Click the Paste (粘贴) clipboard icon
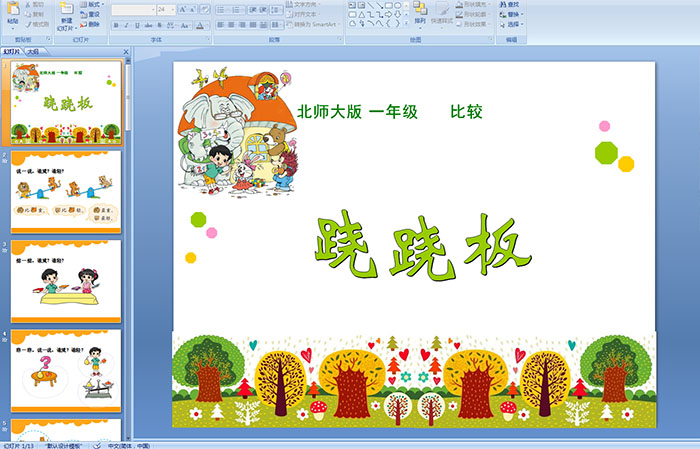Image resolution: width=700 pixels, height=449 pixels. 13,8
